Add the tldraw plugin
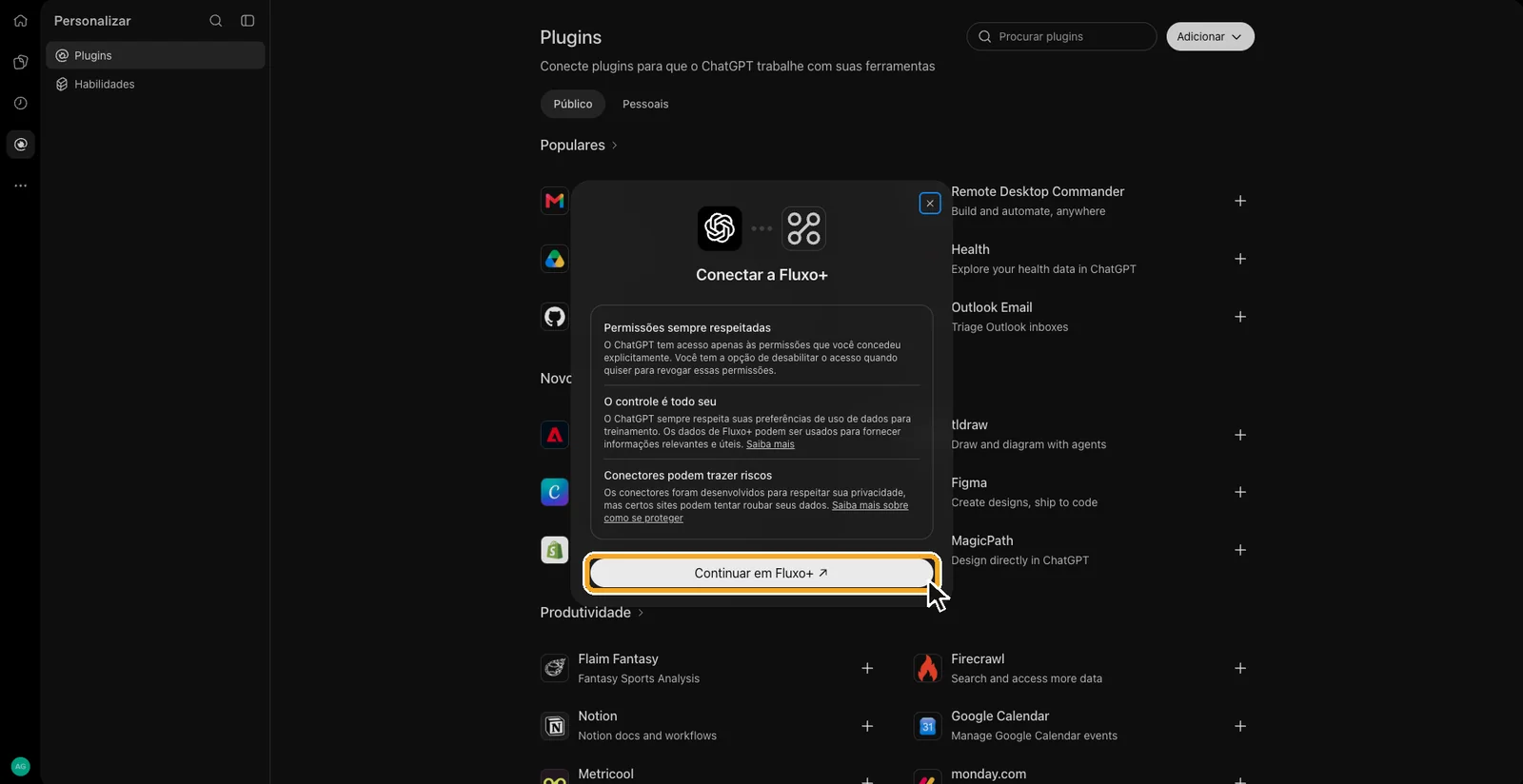 pos(1240,435)
